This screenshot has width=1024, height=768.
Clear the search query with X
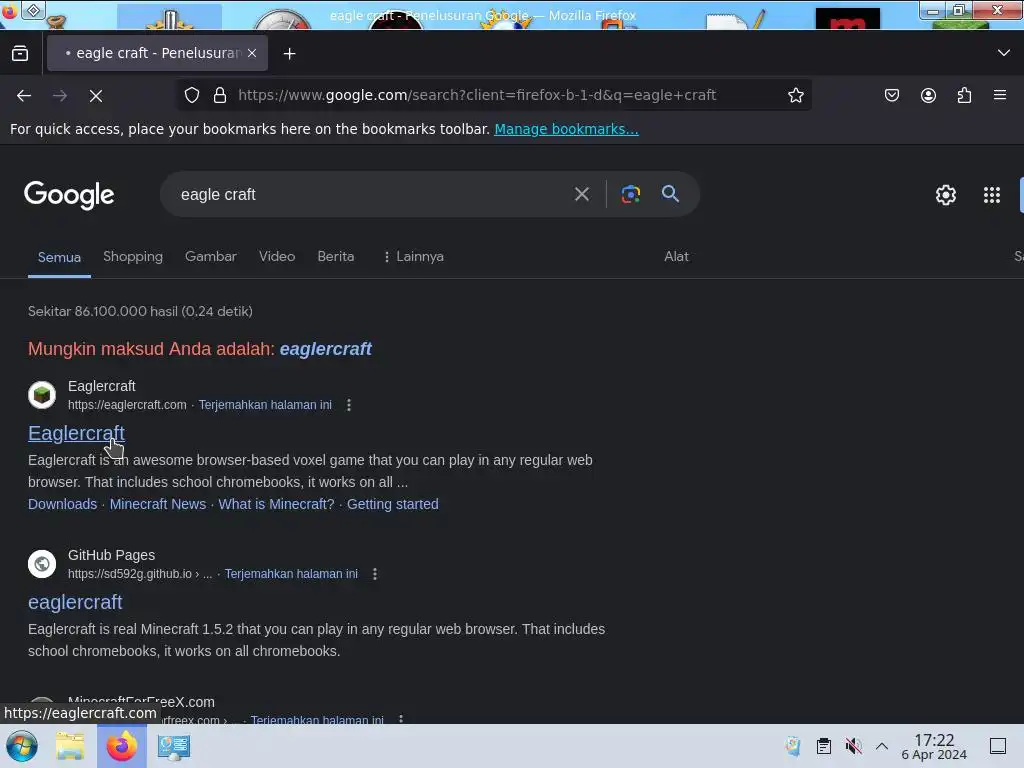[581, 194]
